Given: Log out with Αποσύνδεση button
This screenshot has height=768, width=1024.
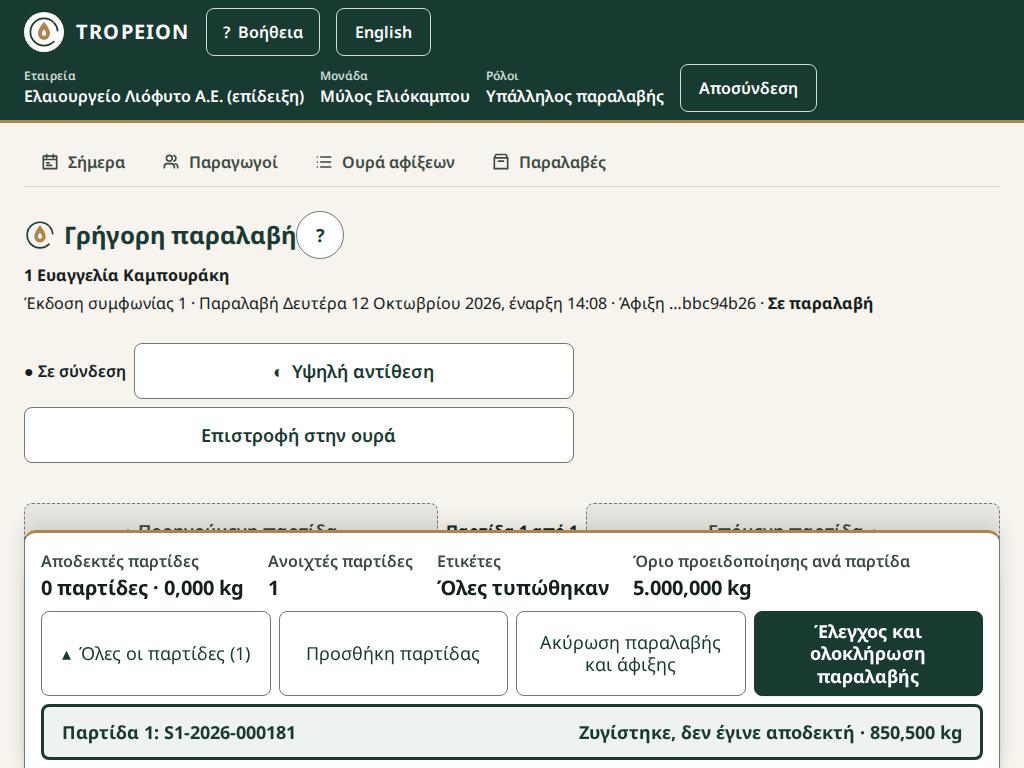Looking at the screenshot, I should point(748,88).
